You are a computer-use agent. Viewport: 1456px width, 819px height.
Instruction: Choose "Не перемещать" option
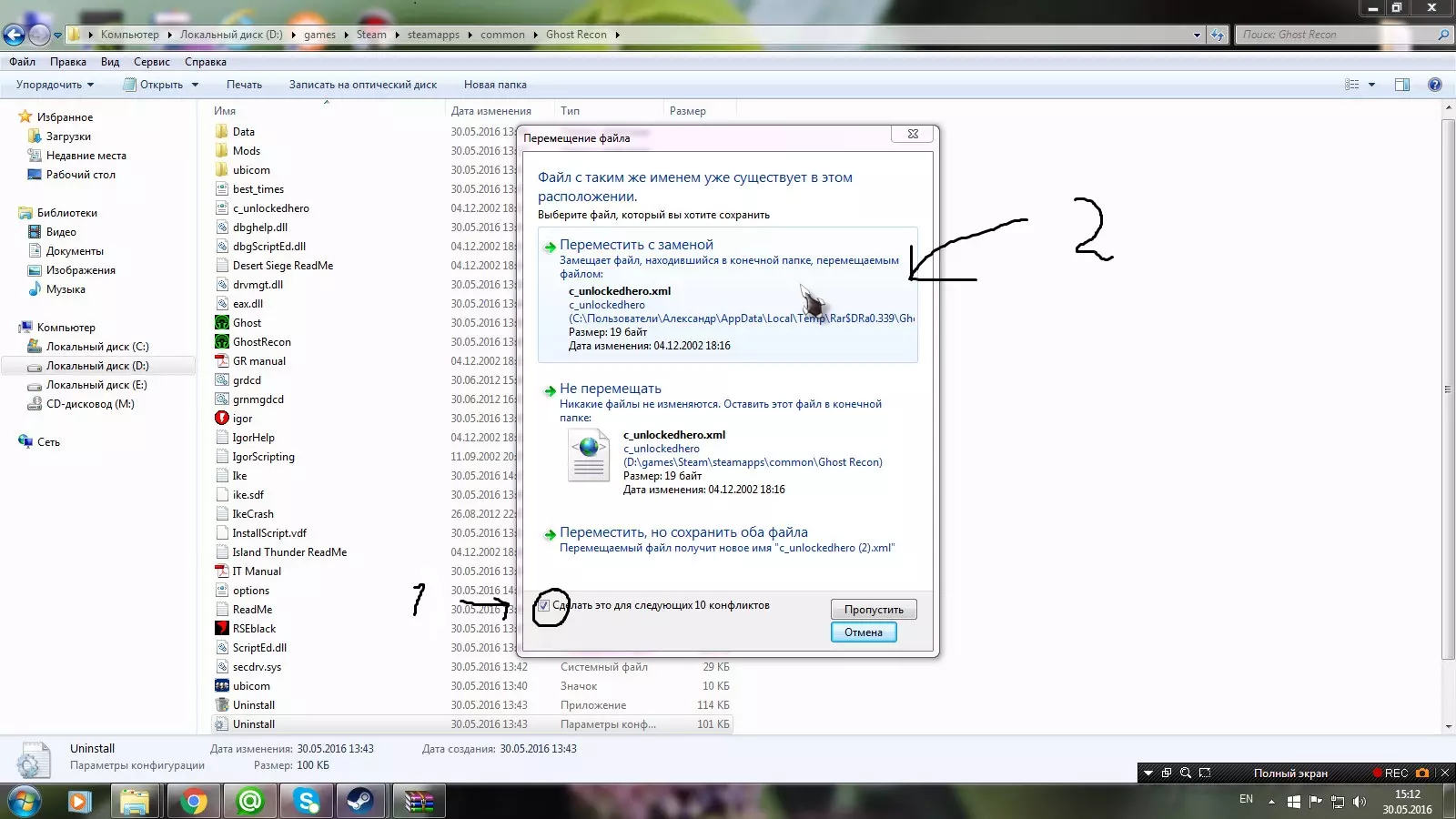[728, 441]
